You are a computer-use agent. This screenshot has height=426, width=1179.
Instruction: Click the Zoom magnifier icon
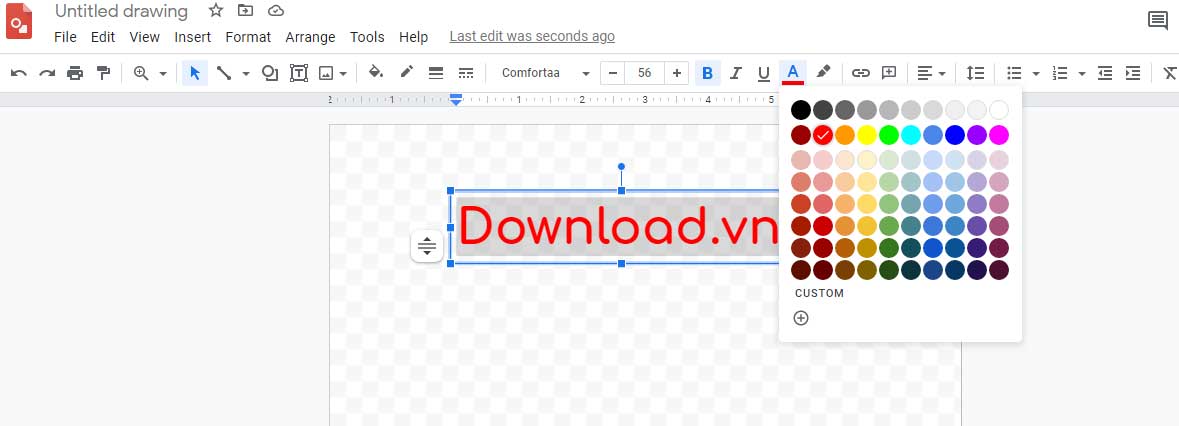(x=141, y=73)
